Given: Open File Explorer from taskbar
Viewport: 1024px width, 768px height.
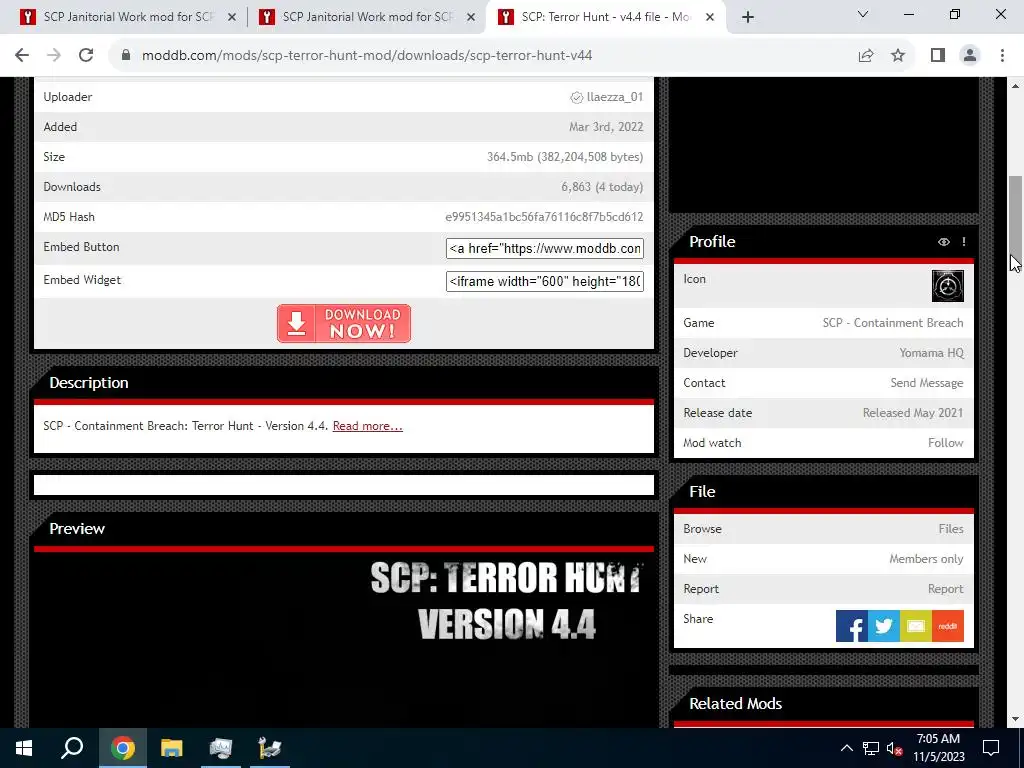Looking at the screenshot, I should [171, 748].
